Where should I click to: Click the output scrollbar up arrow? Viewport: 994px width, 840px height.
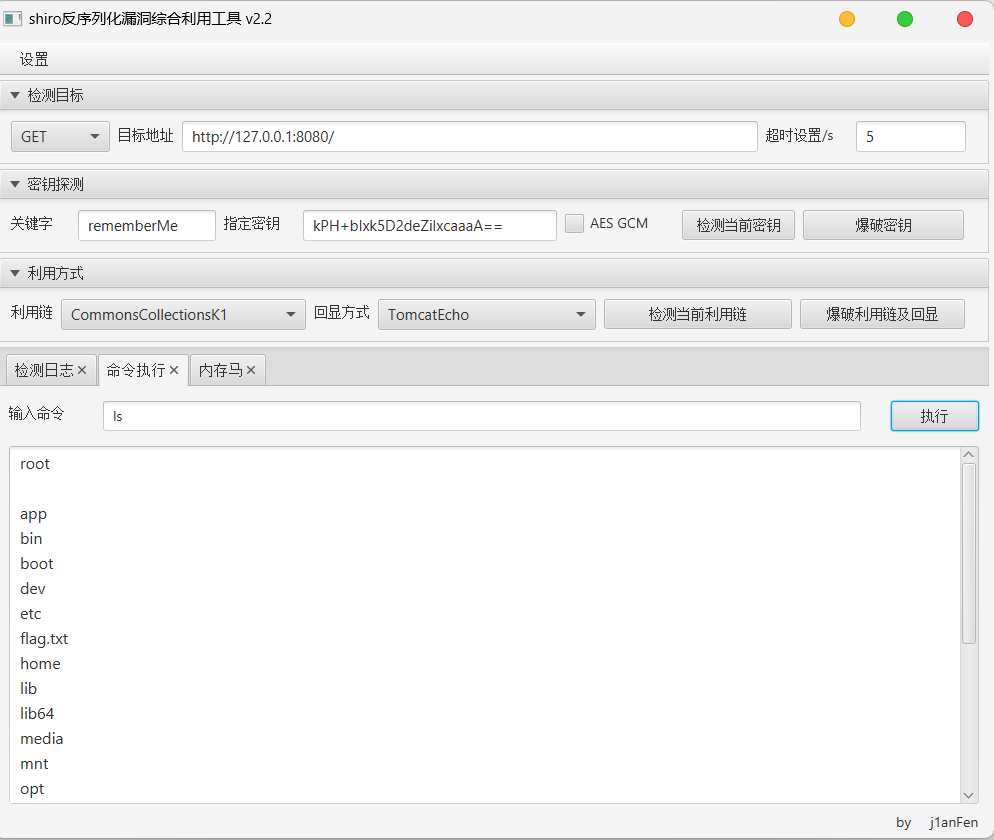point(968,455)
